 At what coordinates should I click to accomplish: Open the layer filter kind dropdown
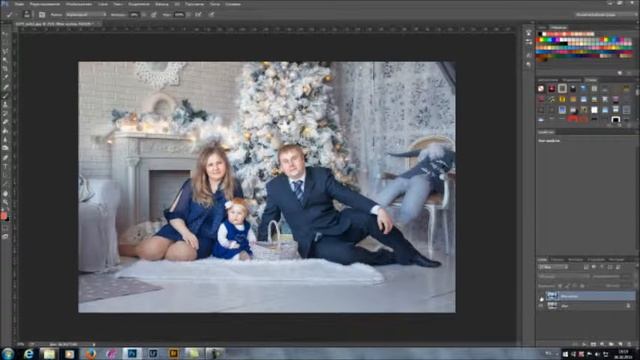point(553,267)
